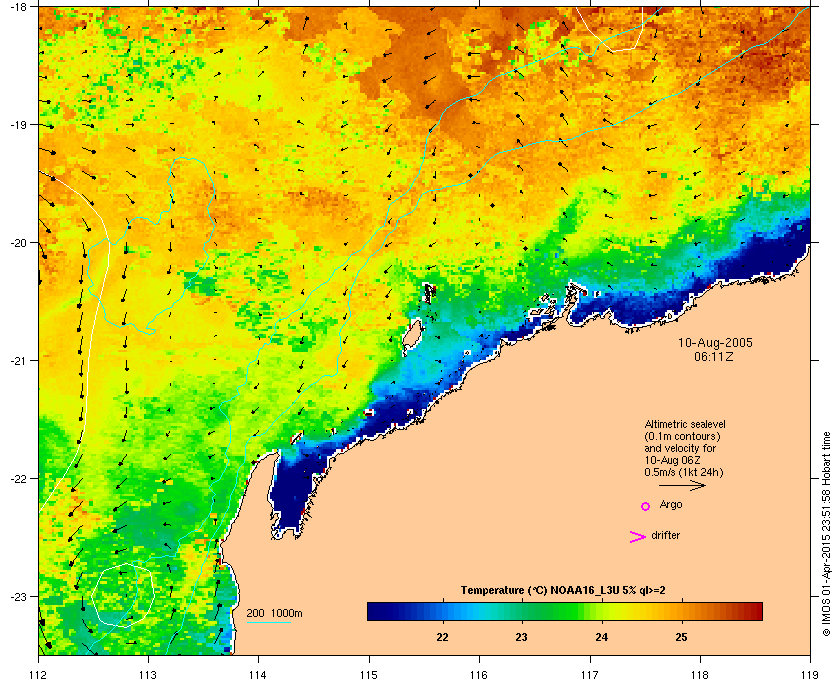
Task: Click latitude axis label -22
Action: 18,478
